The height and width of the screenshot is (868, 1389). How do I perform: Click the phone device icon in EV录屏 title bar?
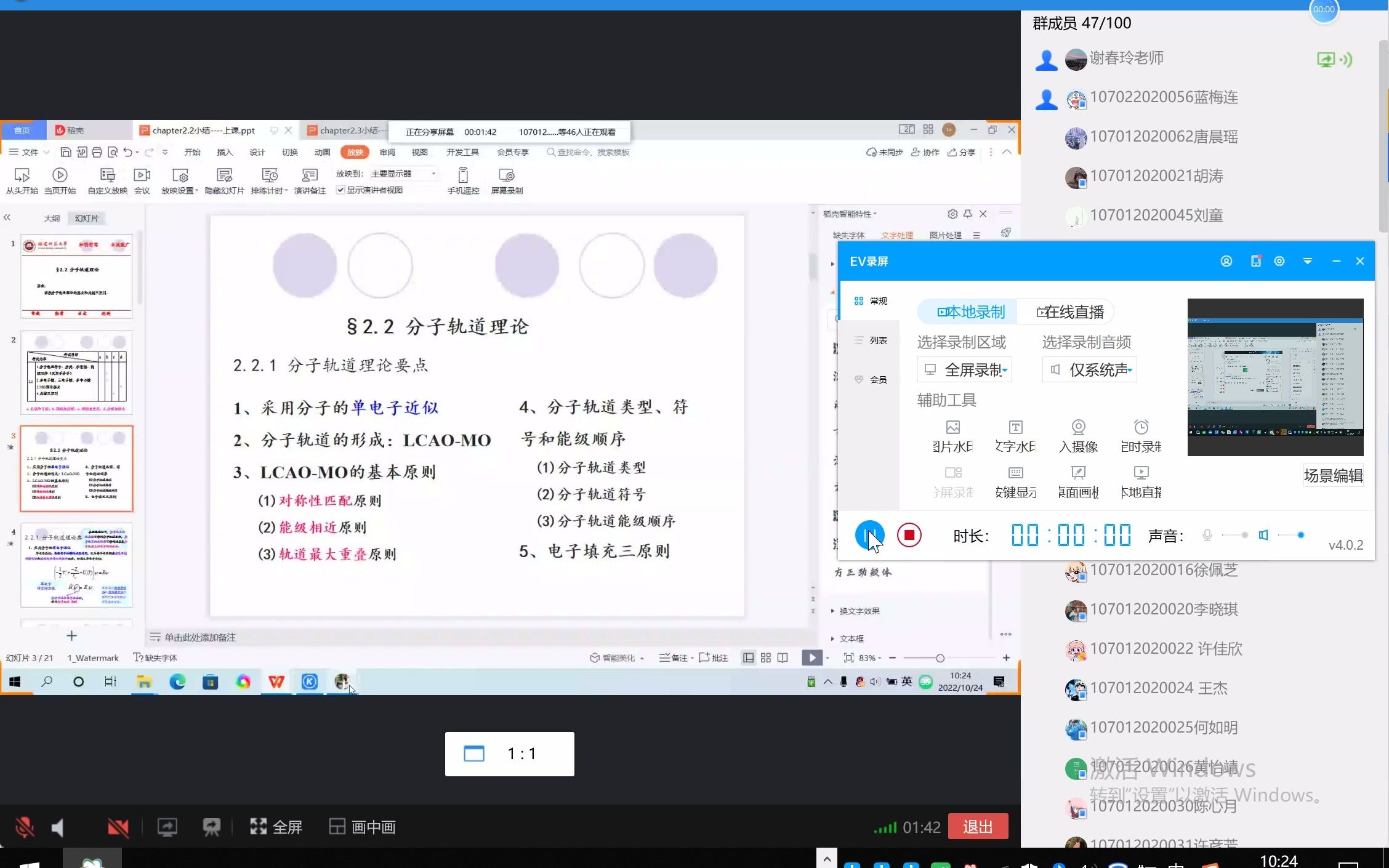click(x=1255, y=261)
